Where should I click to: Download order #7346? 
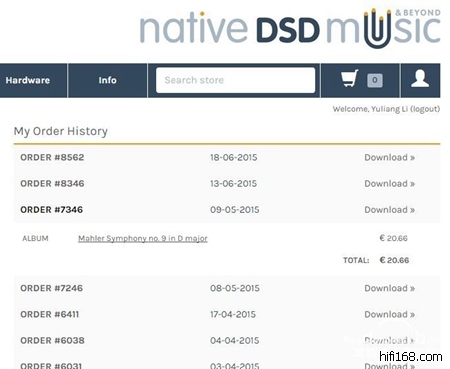coord(389,210)
